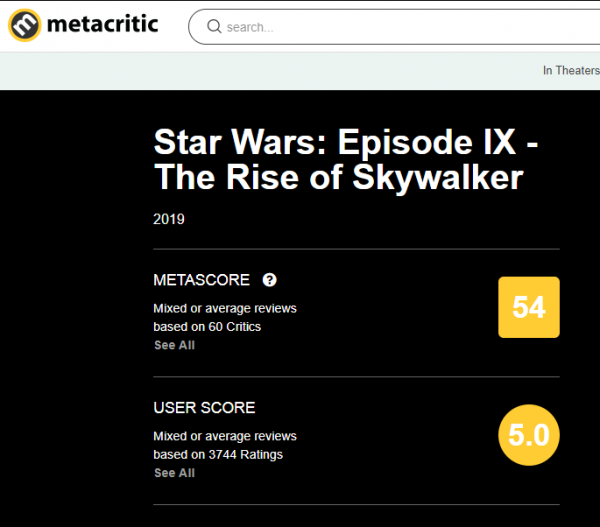600x527 pixels.
Task: Click See All under User Score
Action: pos(174,473)
